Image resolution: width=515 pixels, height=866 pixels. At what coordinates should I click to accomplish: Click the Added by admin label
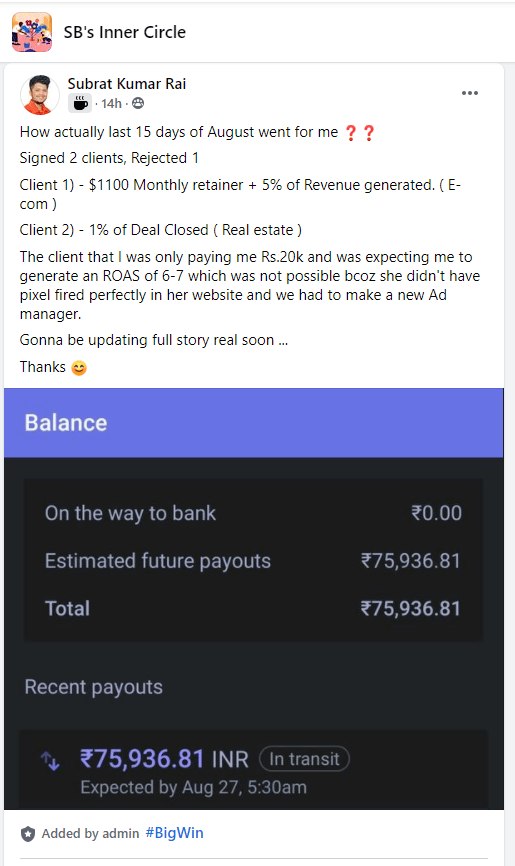tap(90, 833)
